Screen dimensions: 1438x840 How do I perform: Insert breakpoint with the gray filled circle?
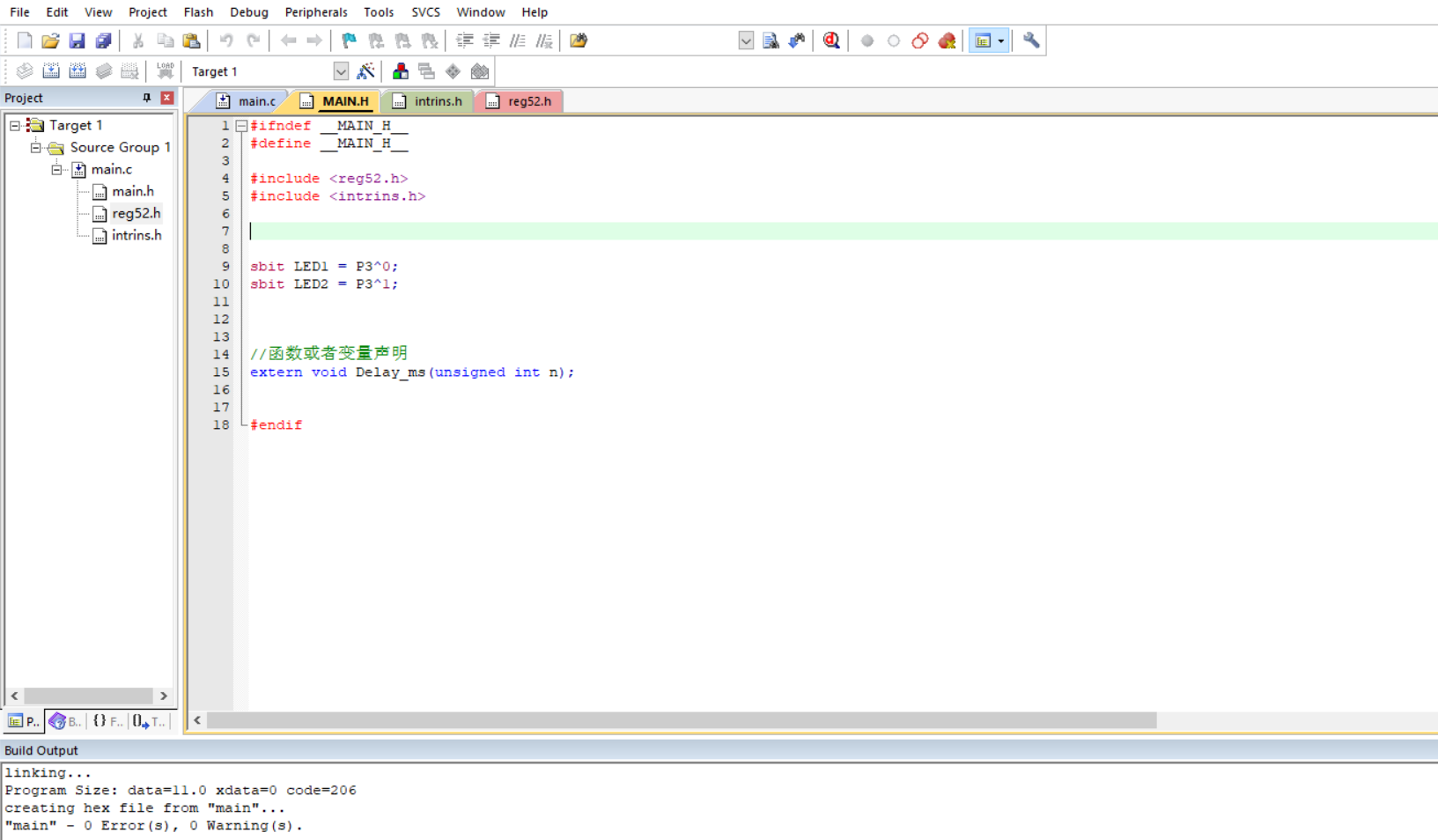tap(867, 41)
